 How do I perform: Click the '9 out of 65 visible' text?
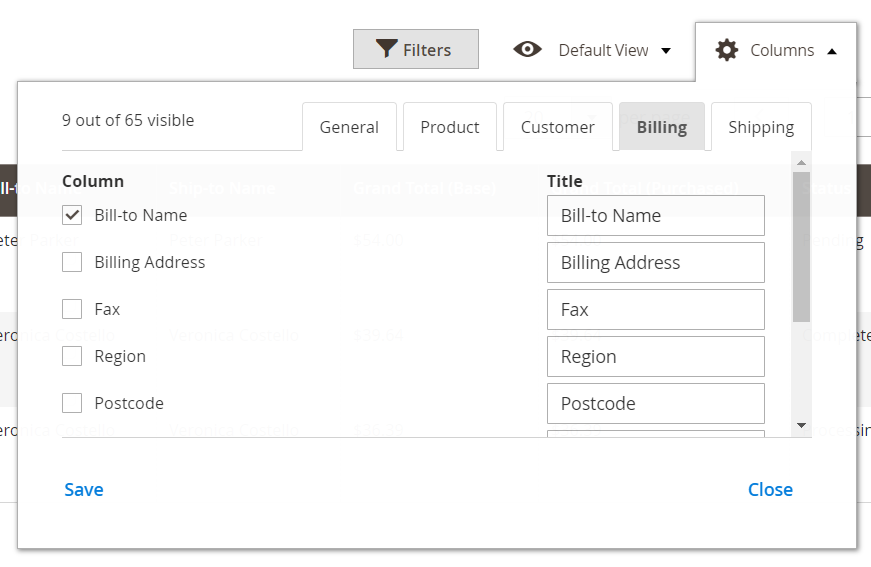click(128, 120)
